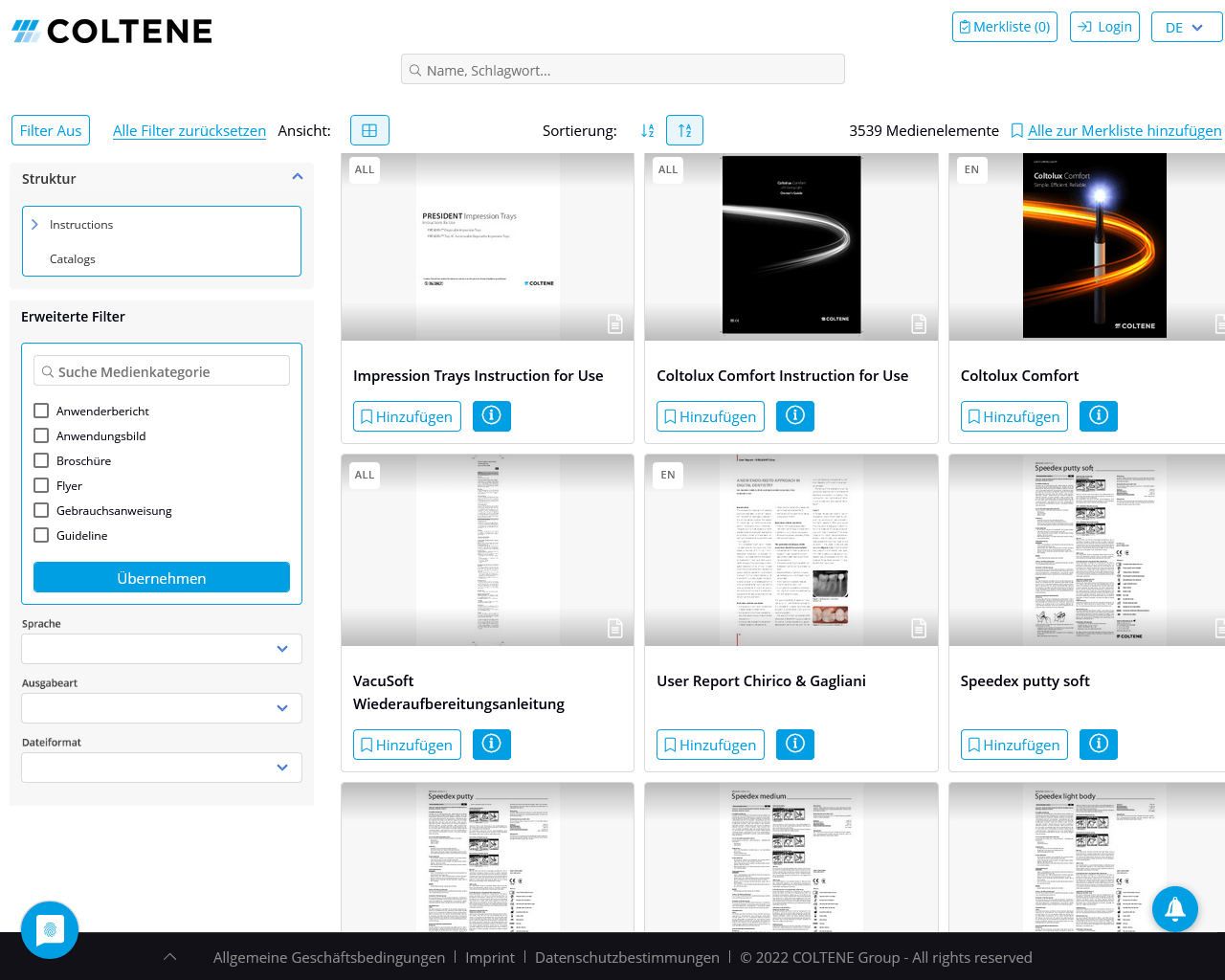Focus the Name, Schlagwort search field
Image resolution: width=1225 pixels, height=980 pixels.
(x=623, y=69)
